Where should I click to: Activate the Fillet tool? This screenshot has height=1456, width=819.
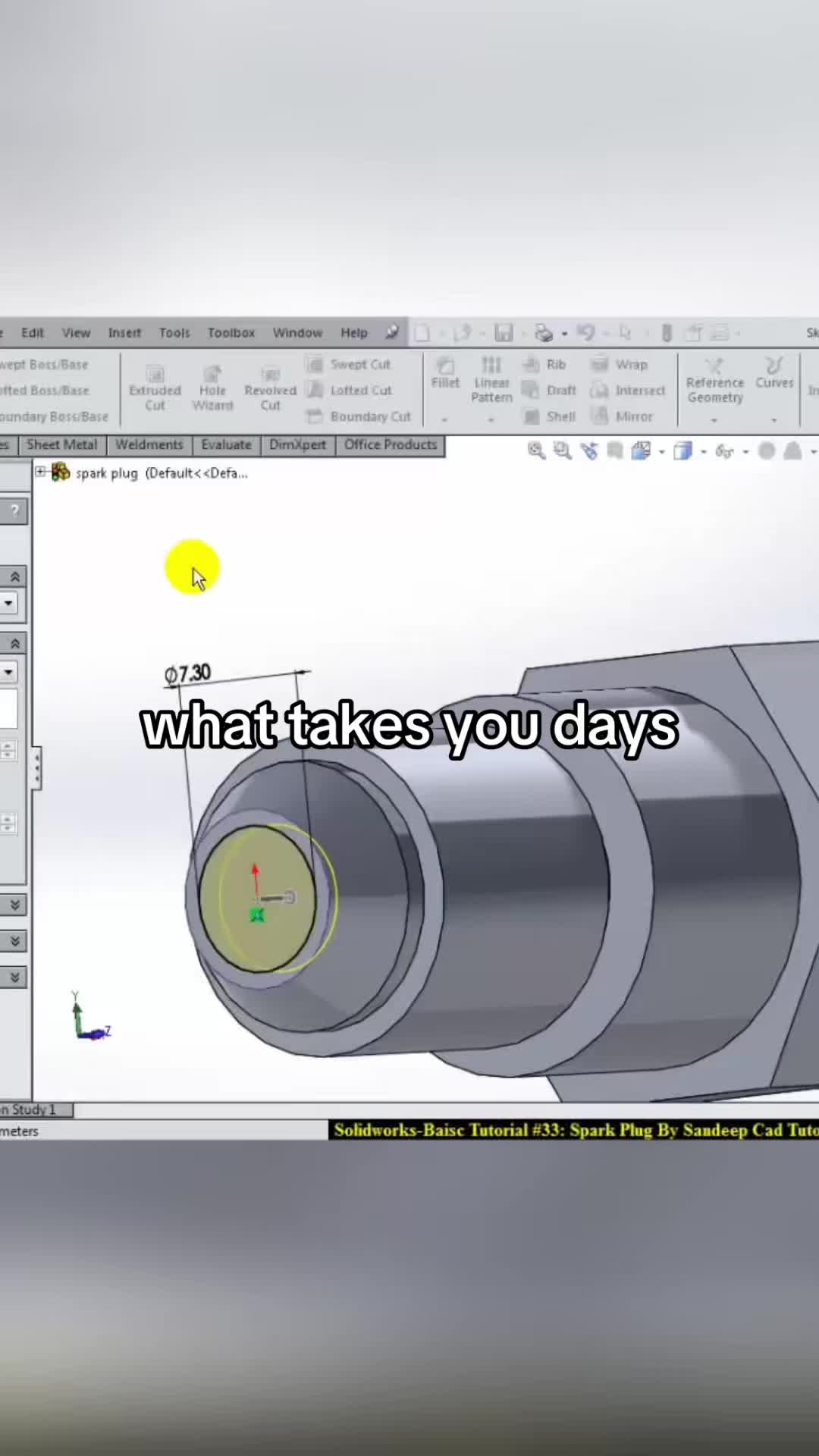(445, 373)
